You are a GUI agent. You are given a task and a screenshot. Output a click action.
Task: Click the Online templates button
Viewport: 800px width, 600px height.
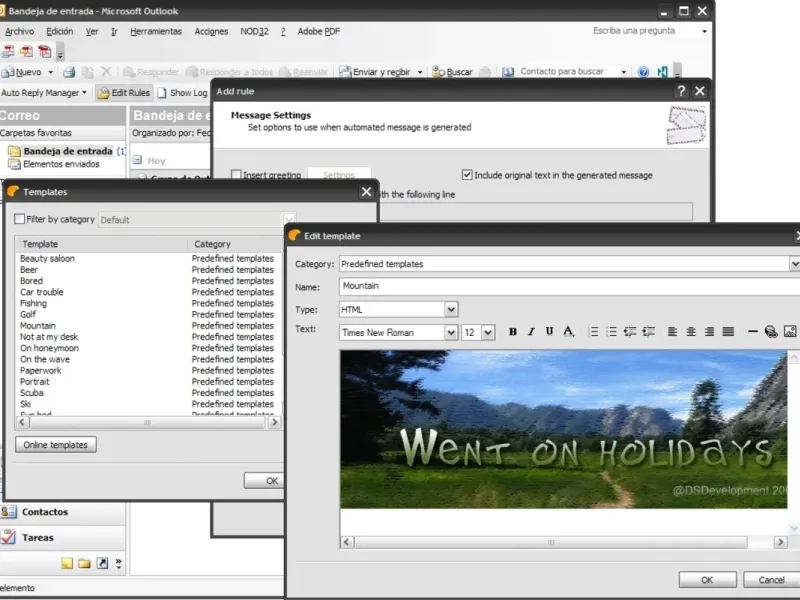(56, 444)
